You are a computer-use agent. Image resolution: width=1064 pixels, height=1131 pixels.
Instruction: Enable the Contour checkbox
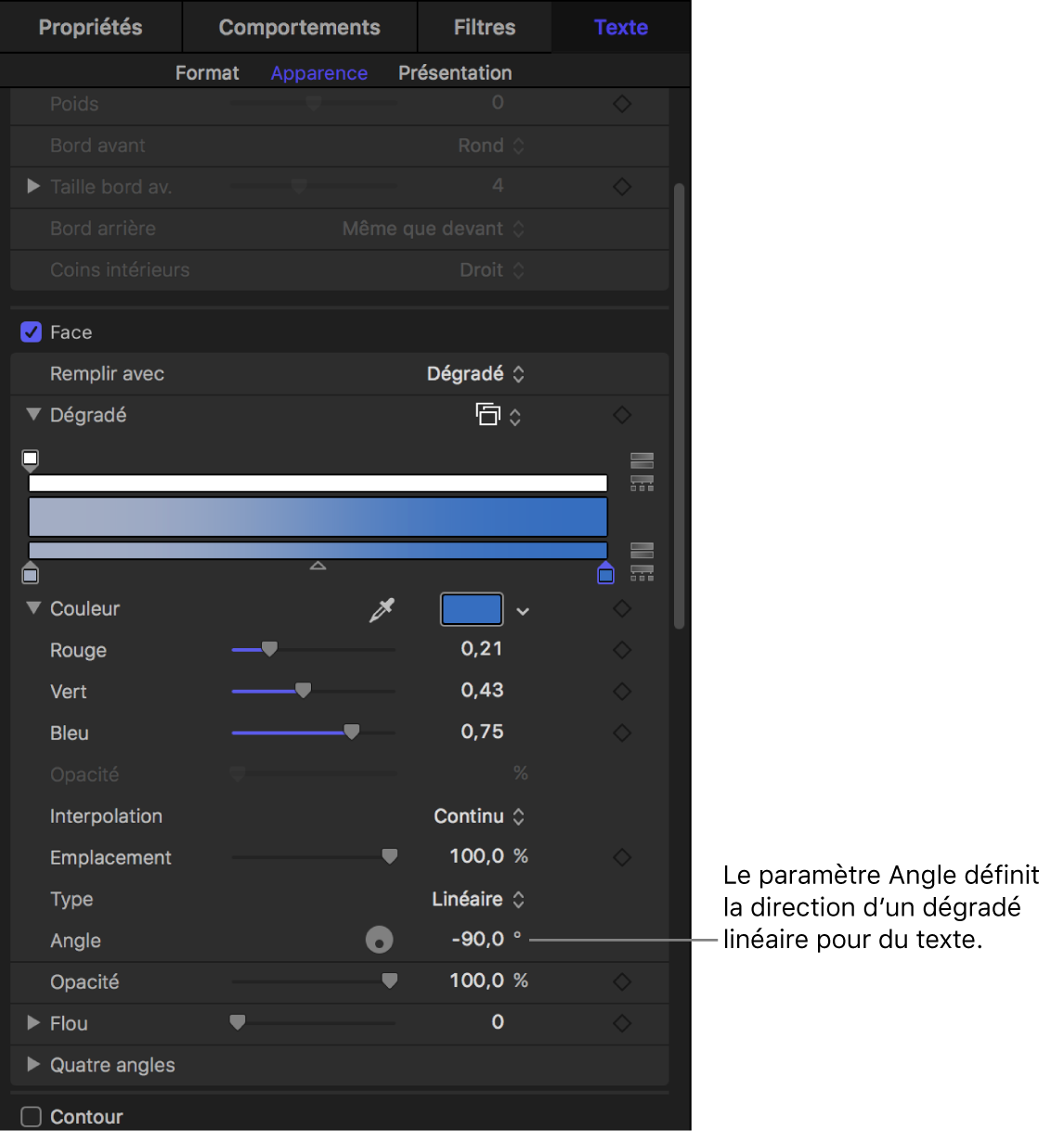[32, 1117]
